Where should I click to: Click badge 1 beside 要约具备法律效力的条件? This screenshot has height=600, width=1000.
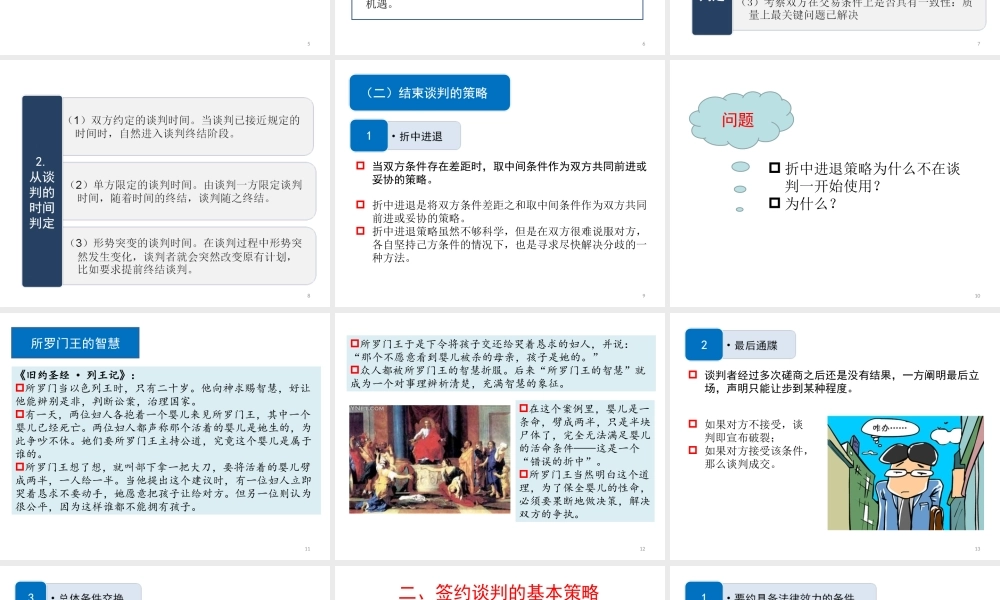pos(703,593)
